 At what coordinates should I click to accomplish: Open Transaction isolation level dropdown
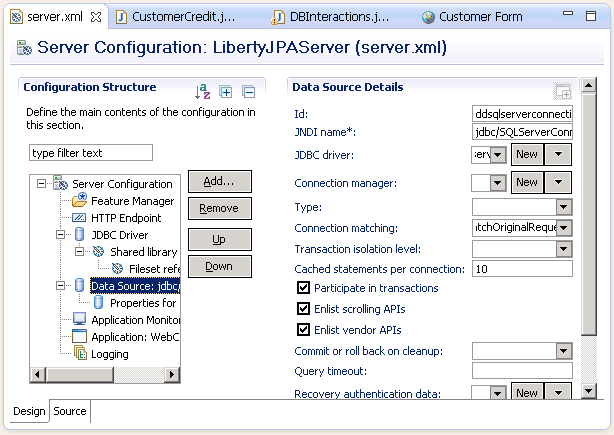(x=563, y=249)
